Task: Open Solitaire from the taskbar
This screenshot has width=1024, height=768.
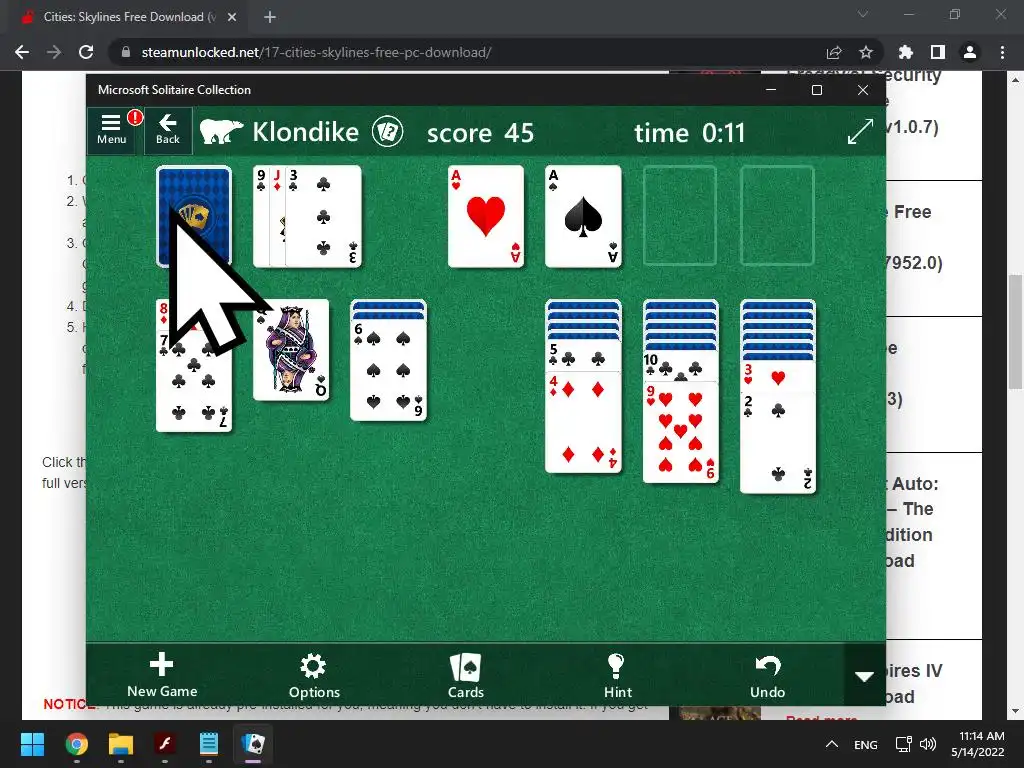Action: point(253,744)
